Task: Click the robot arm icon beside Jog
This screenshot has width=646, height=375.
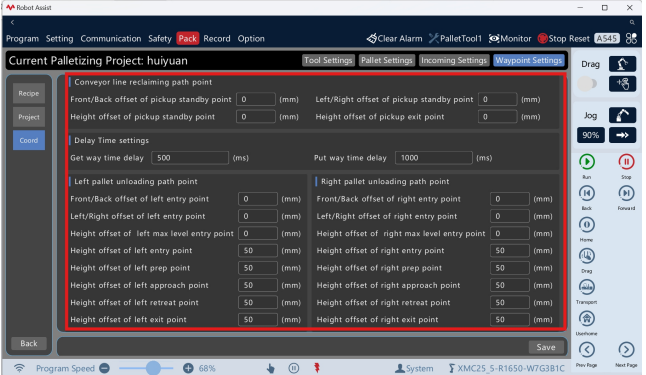Action: pos(622,115)
